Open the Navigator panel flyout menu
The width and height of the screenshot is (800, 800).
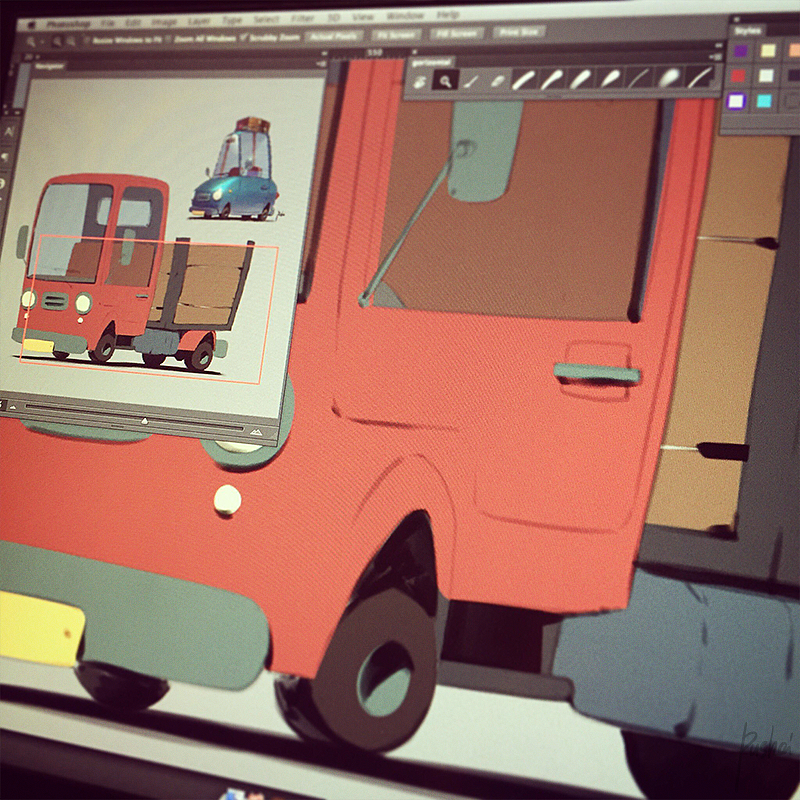click(x=320, y=63)
